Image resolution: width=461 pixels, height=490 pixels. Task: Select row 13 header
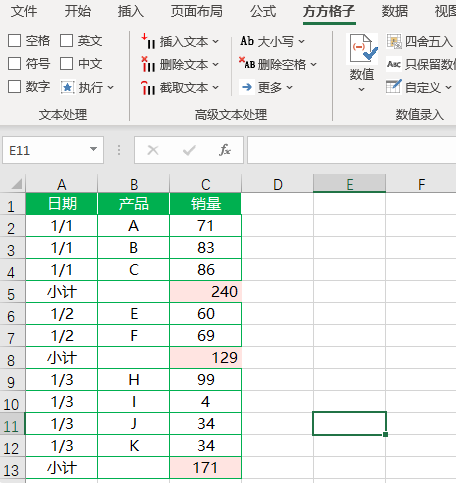coord(12,468)
